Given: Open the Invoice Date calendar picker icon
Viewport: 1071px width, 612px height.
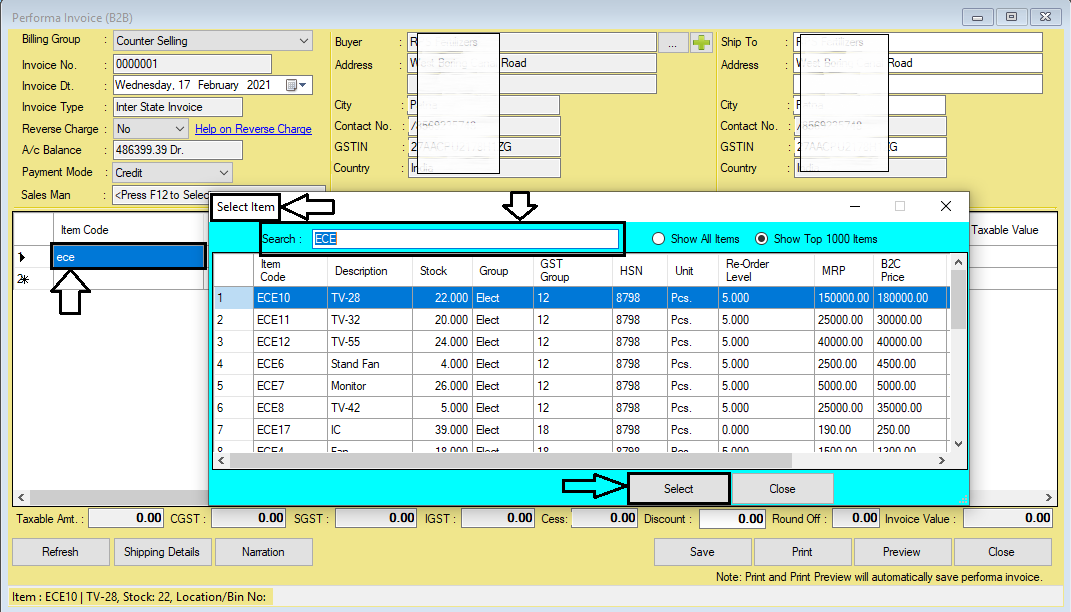Looking at the screenshot, I should (290, 85).
